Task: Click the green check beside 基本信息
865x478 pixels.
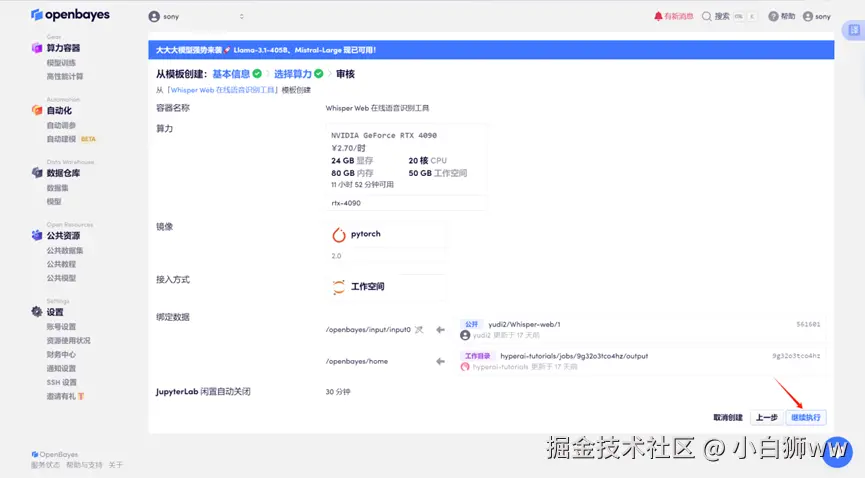Action: (x=257, y=73)
